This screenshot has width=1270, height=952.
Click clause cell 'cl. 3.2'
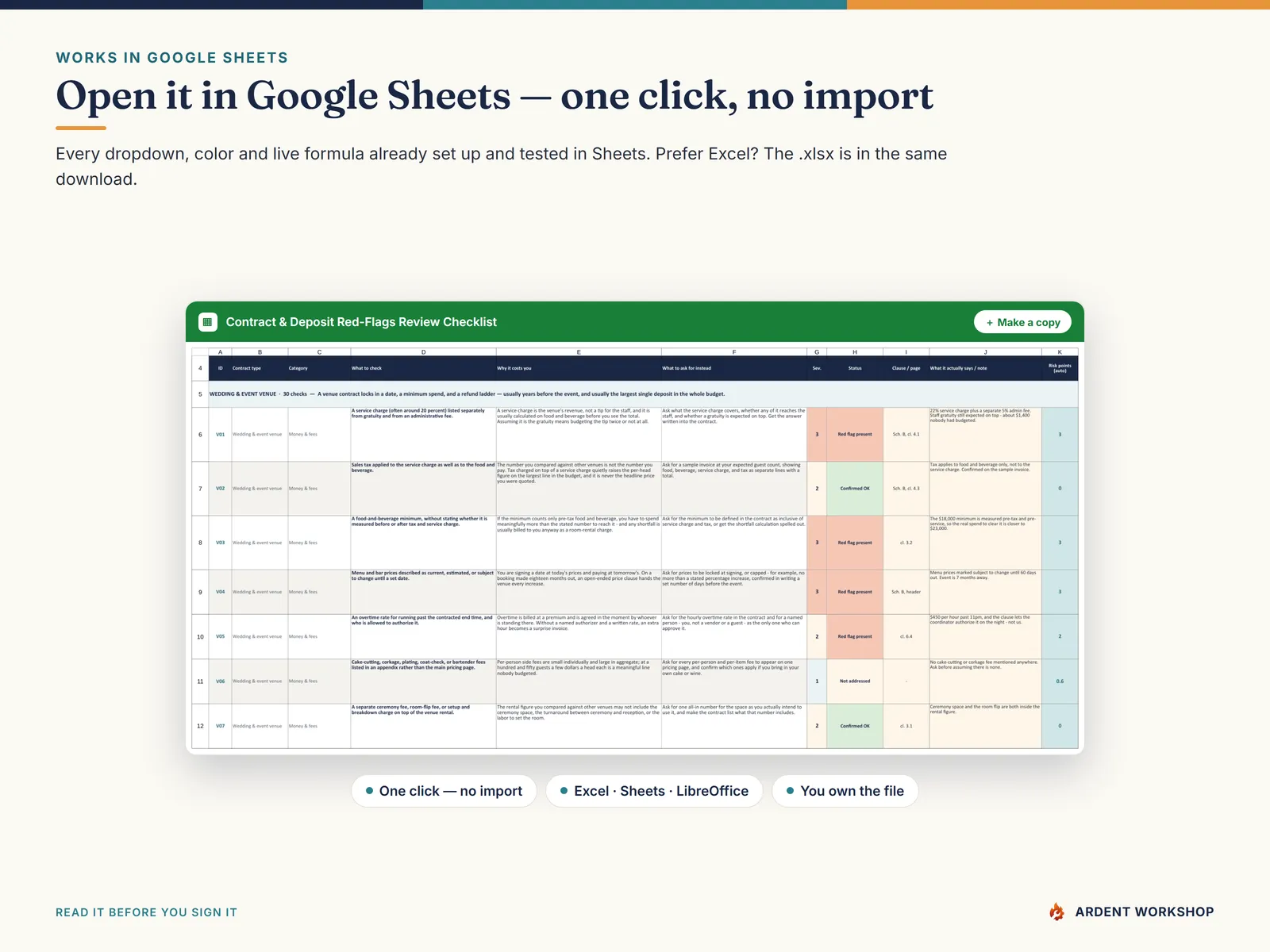click(x=906, y=543)
